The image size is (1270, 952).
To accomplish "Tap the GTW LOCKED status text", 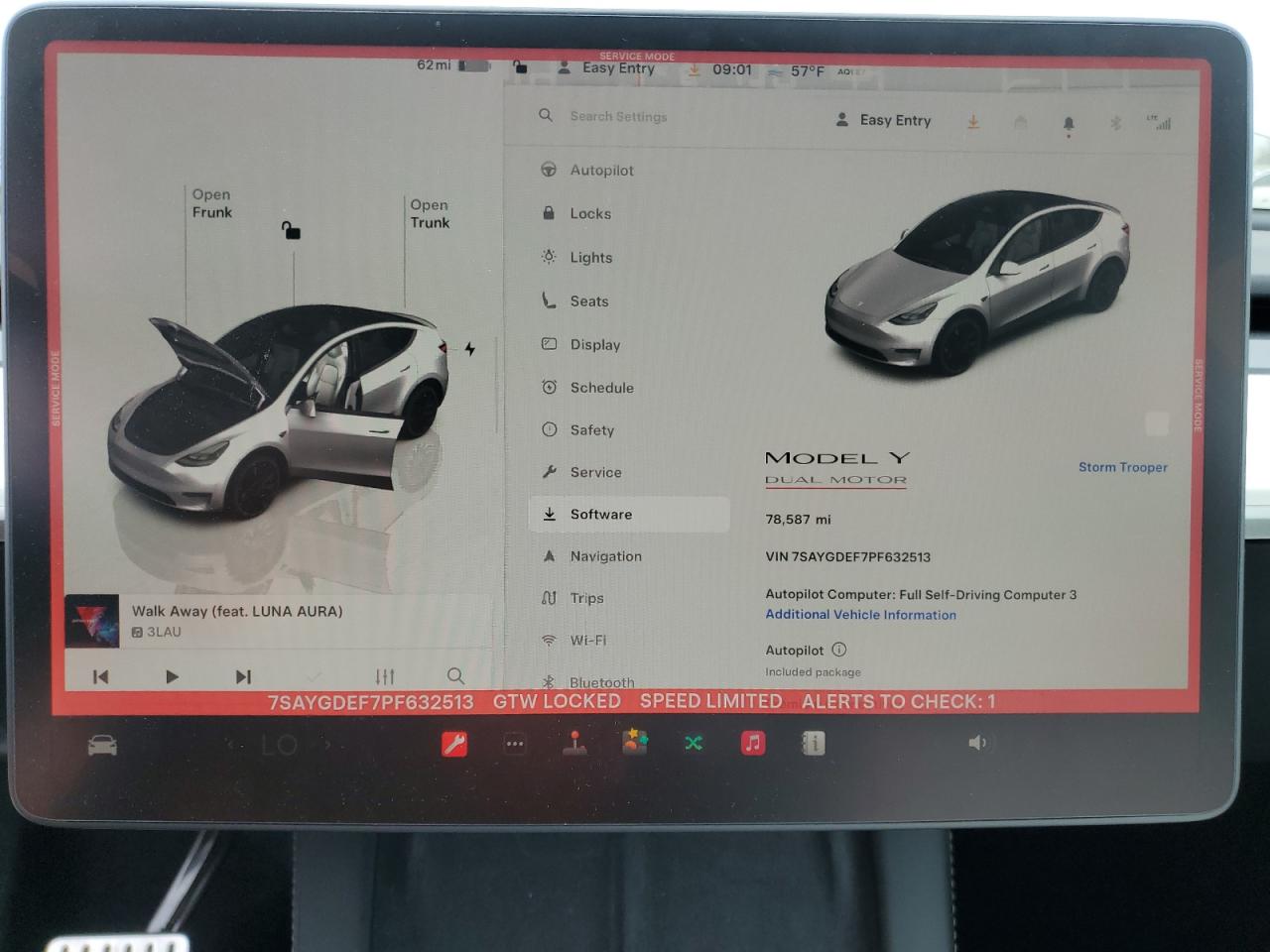I will [x=557, y=701].
